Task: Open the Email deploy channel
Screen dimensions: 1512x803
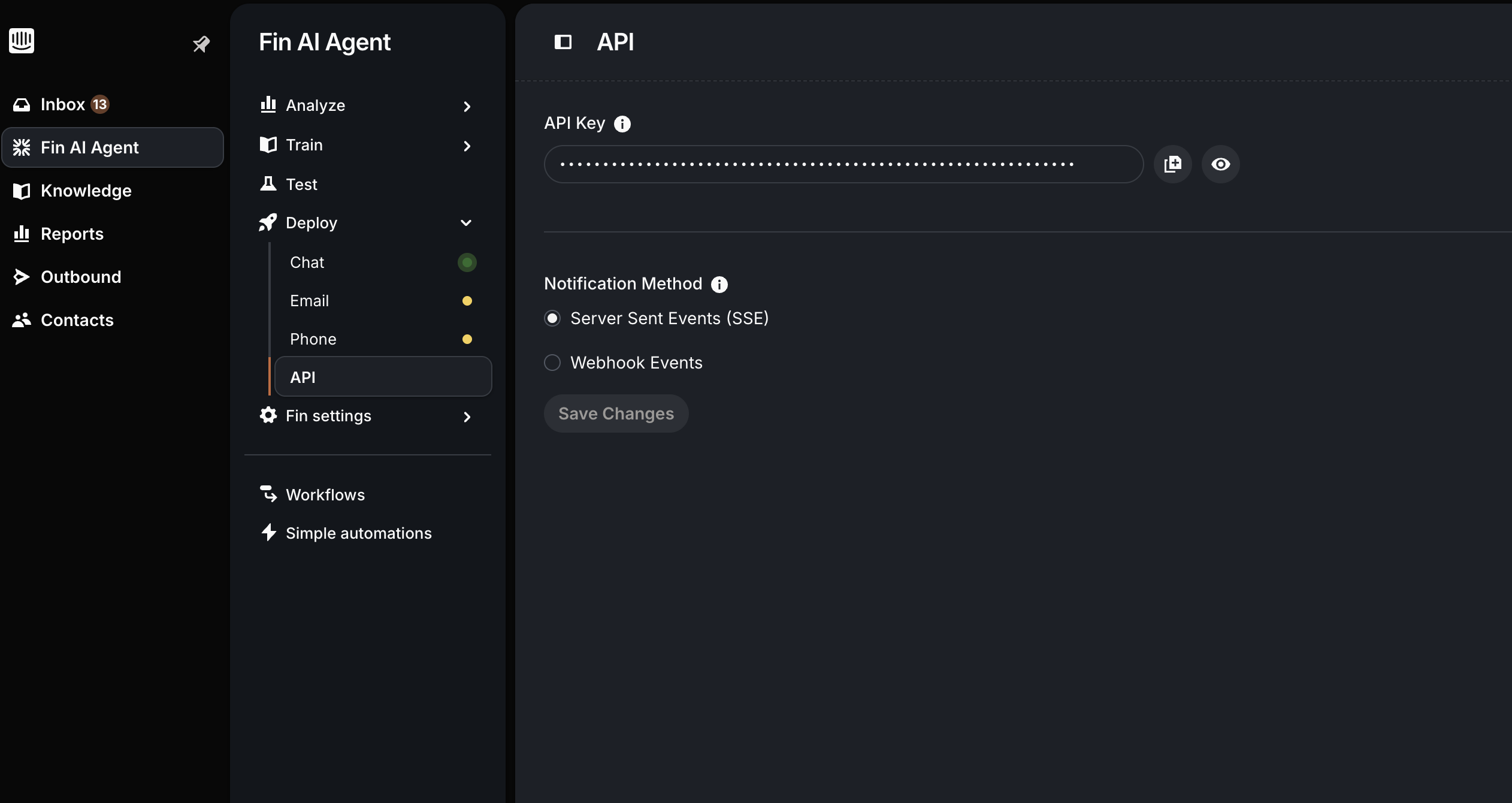Action: tap(310, 301)
